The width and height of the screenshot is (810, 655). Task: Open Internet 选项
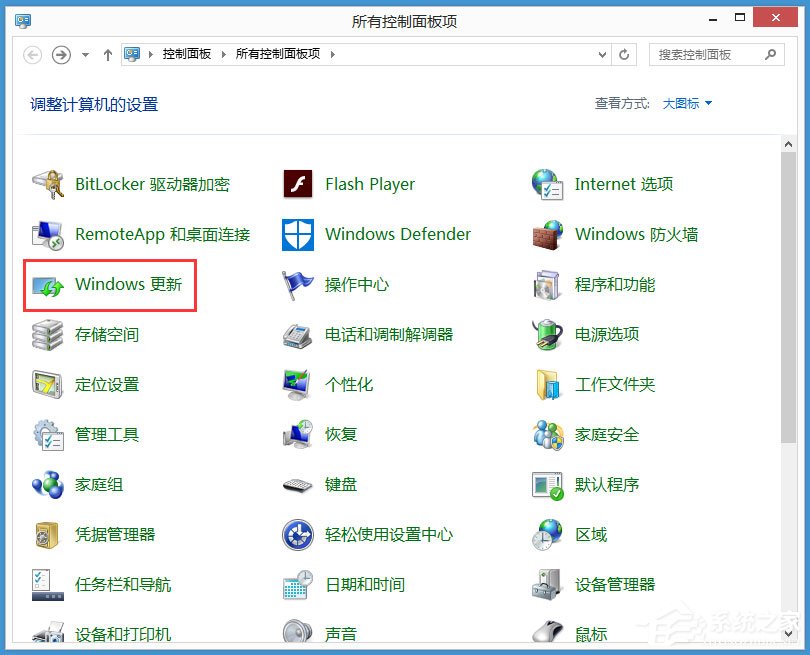pos(623,185)
